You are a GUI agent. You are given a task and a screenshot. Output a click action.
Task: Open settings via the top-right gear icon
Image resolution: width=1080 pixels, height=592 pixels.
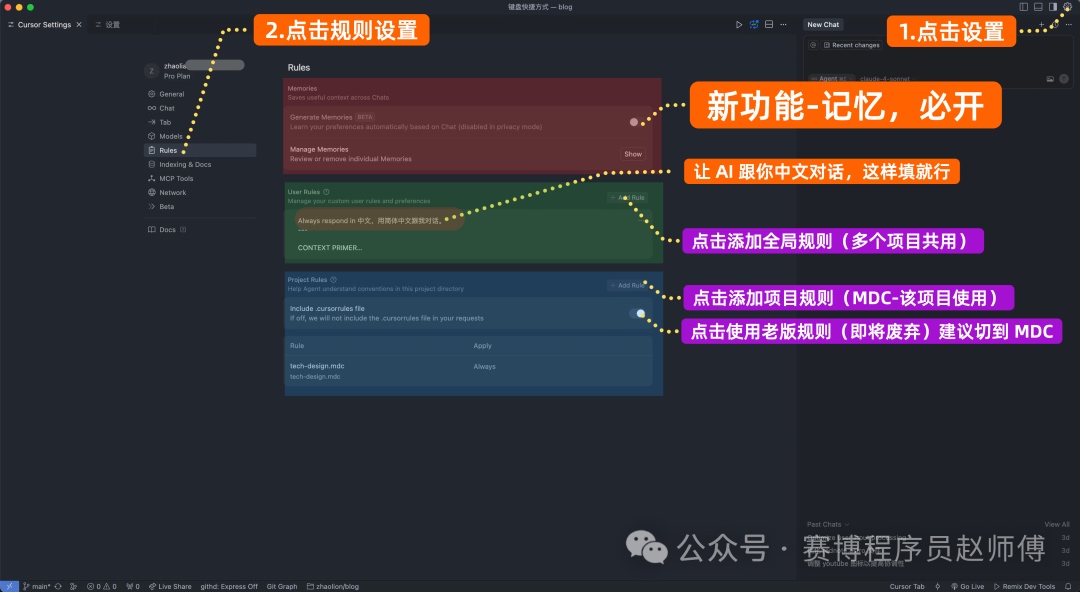(x=1068, y=7)
